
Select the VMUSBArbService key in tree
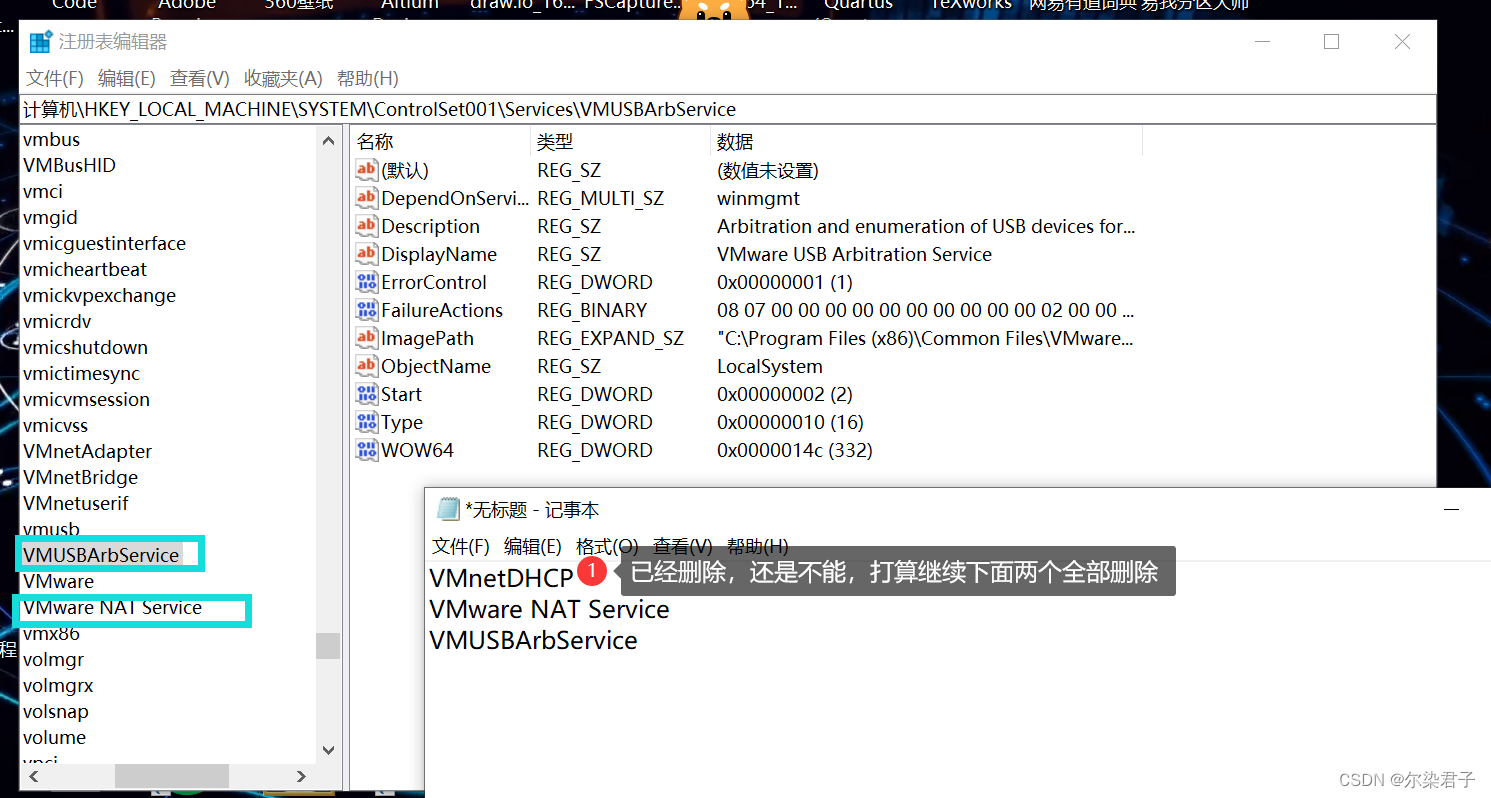pos(101,555)
